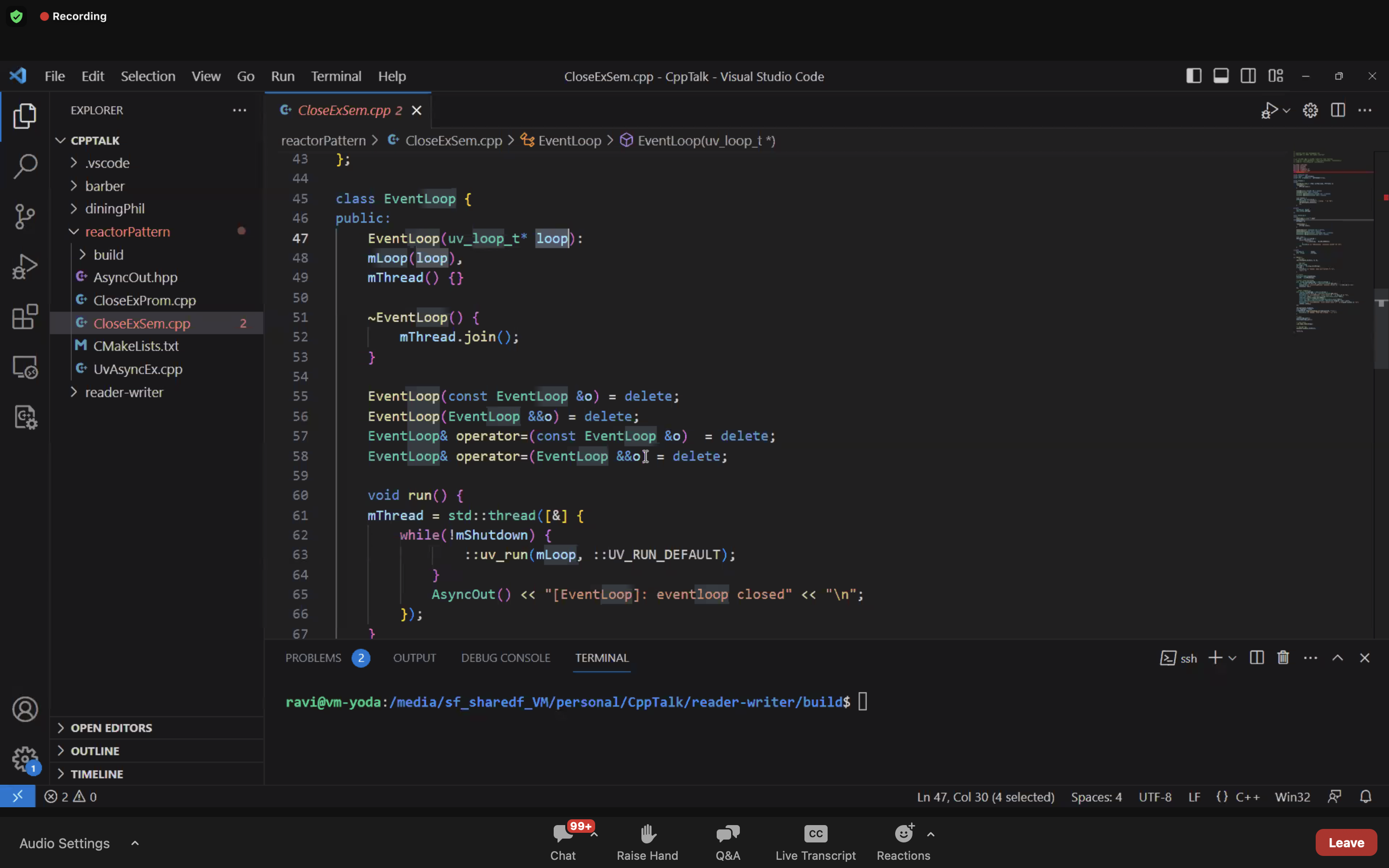Click UTF-8 encoding in status bar
Screen dimensions: 1389x868
[x=1155, y=797]
